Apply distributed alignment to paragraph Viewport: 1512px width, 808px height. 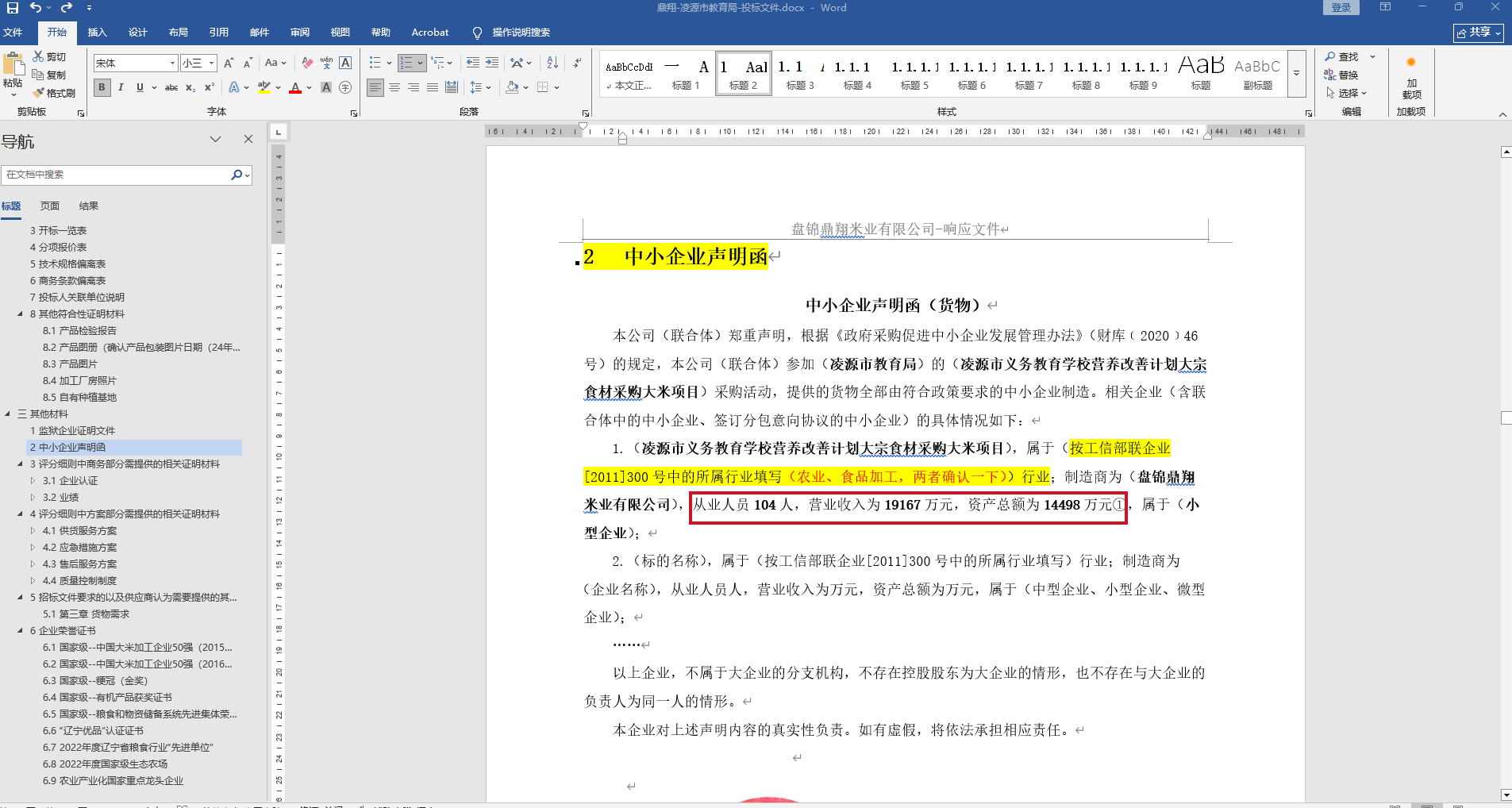(x=452, y=87)
